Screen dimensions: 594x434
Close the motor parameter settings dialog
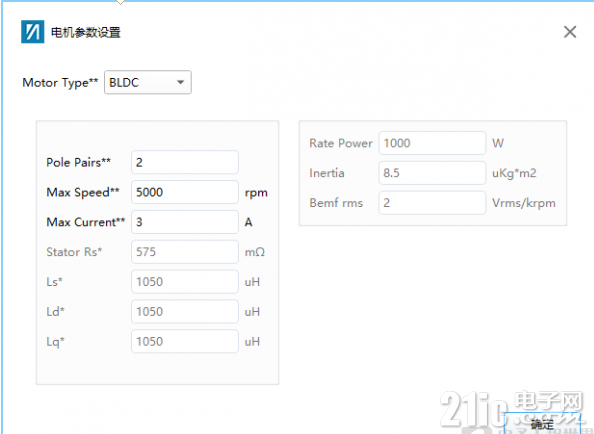click(x=570, y=32)
